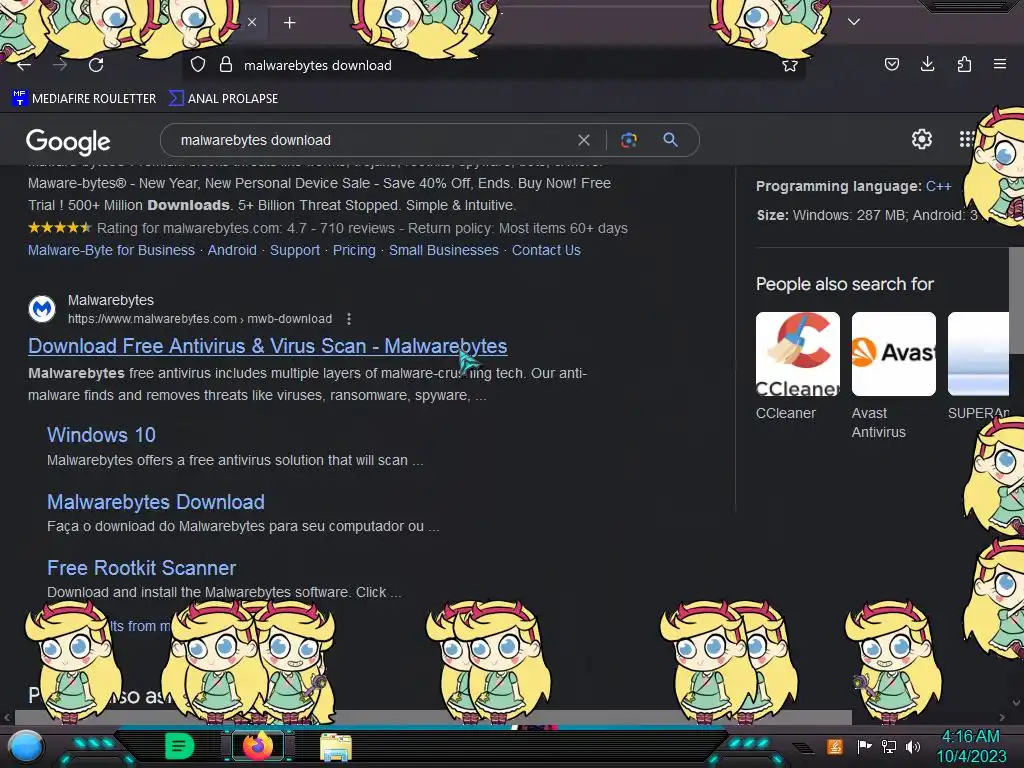The width and height of the screenshot is (1024, 768).
Task: Open Download Free Antivirus & Virus Scan result
Action: coord(268,346)
